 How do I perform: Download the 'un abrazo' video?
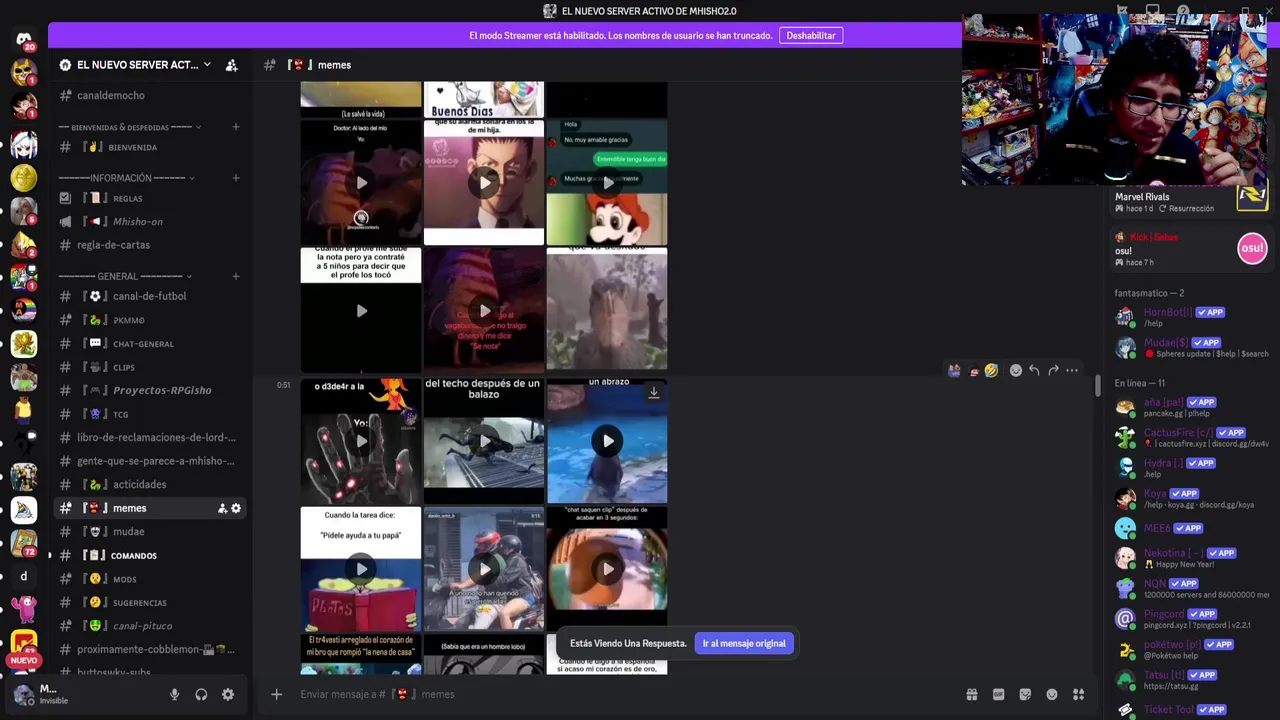click(654, 393)
